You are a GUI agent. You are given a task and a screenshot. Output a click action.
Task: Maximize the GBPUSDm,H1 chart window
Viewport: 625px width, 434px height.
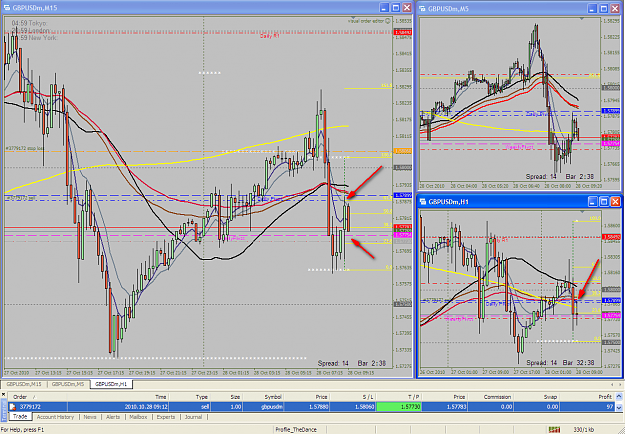[604, 202]
